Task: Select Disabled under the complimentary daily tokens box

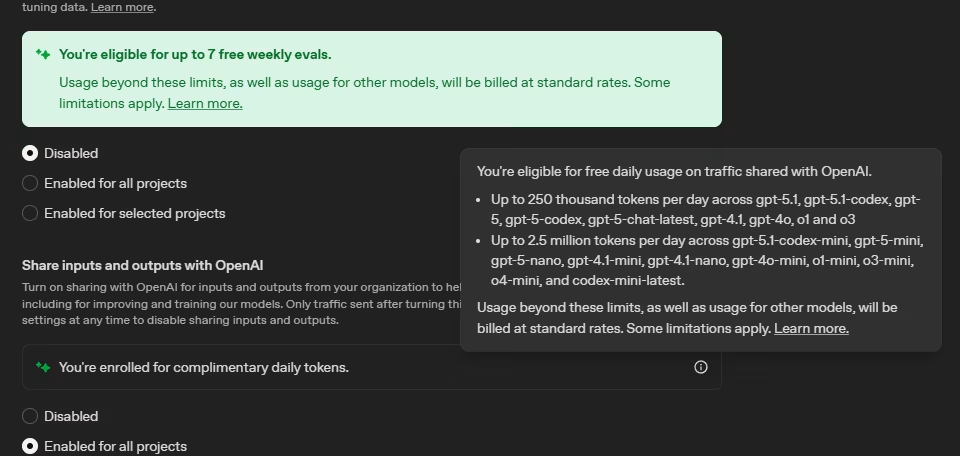Action: point(30,416)
